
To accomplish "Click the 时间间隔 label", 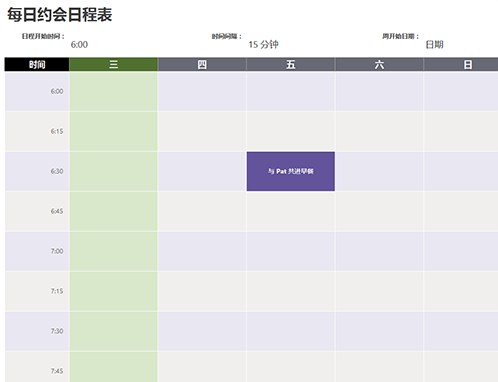I will coord(227,36).
